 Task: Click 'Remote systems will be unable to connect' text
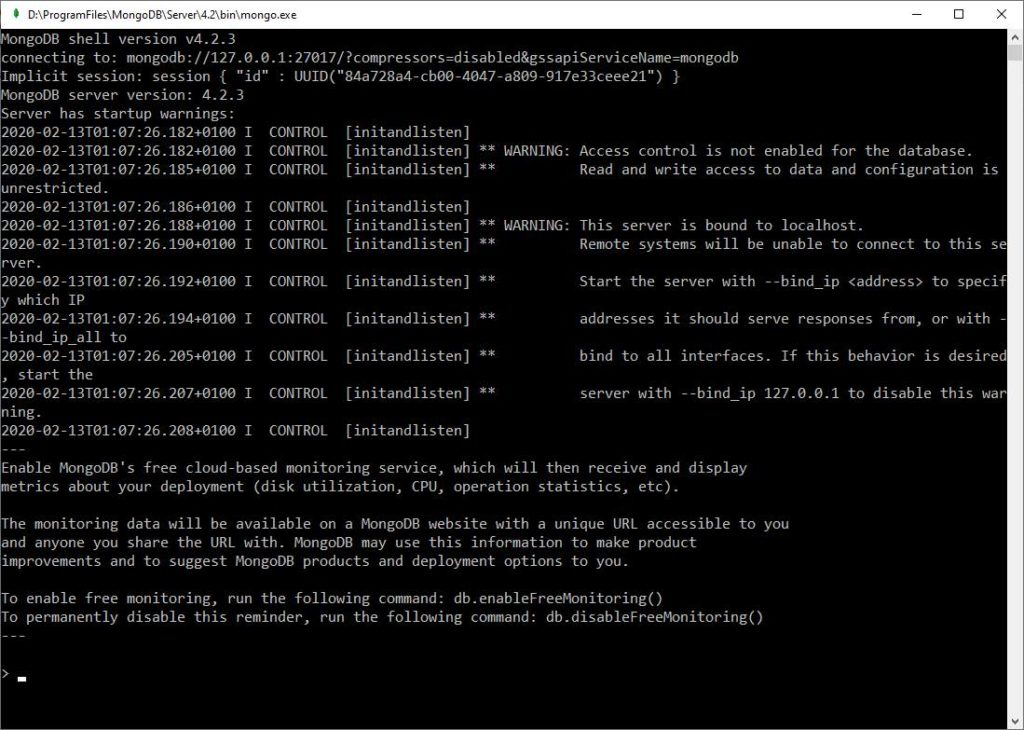pos(793,244)
